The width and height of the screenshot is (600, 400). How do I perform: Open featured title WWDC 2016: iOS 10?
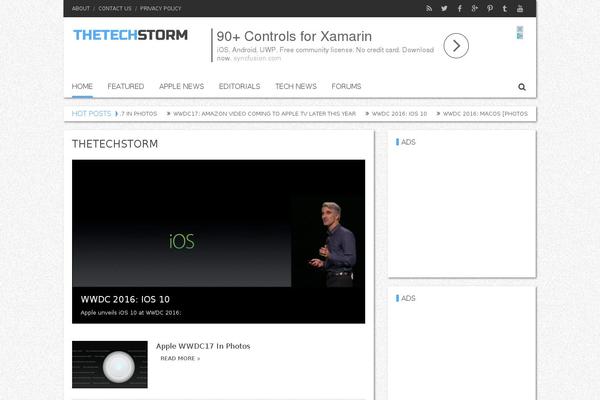click(x=125, y=299)
